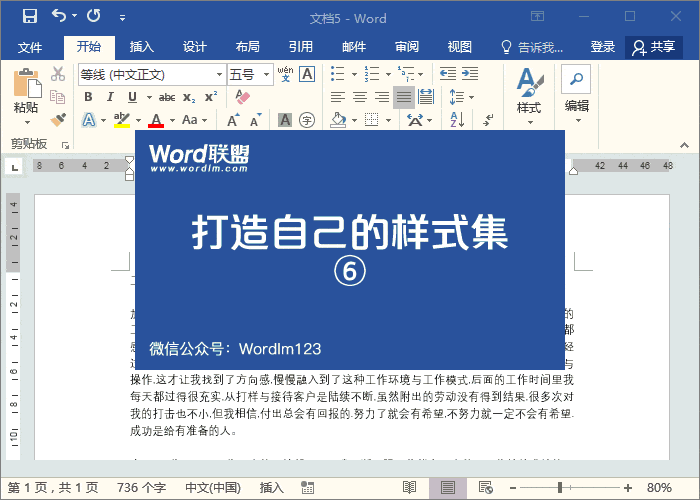Increase font size with A up icon
Image resolution: width=700 pixels, height=500 pixels.
233,120
